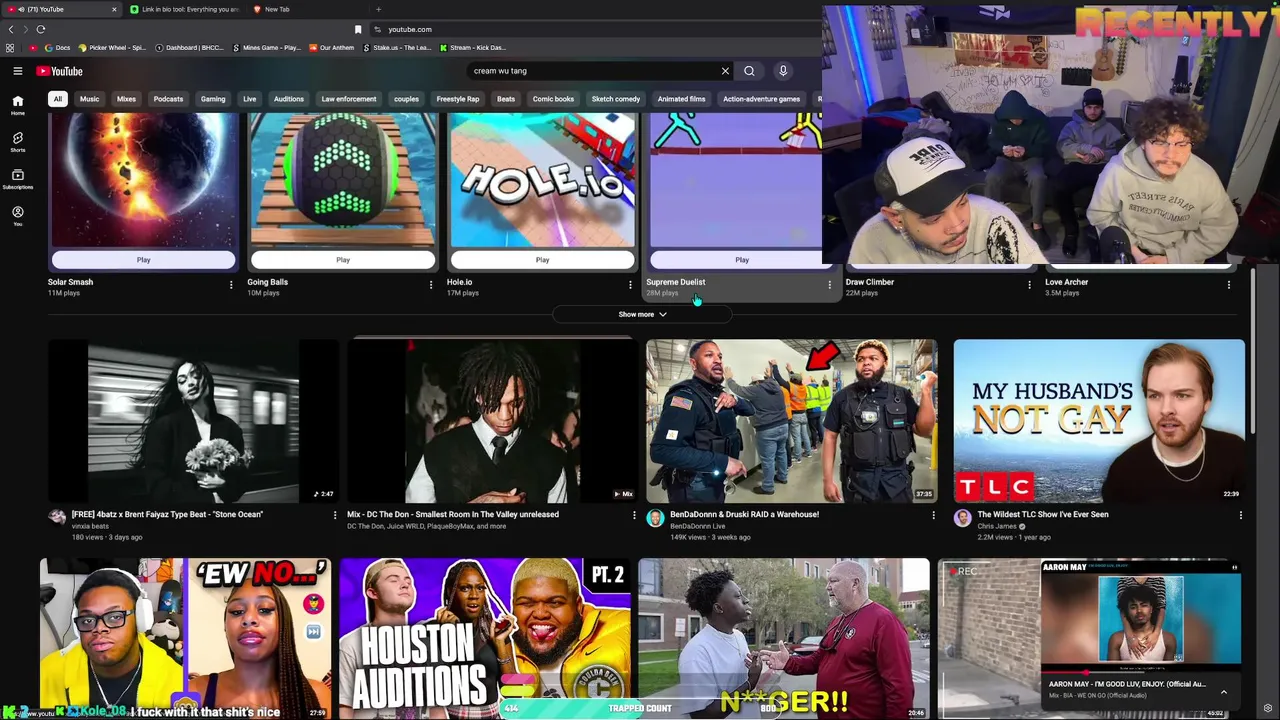Open Home in the YouTube sidebar

tap(17, 105)
